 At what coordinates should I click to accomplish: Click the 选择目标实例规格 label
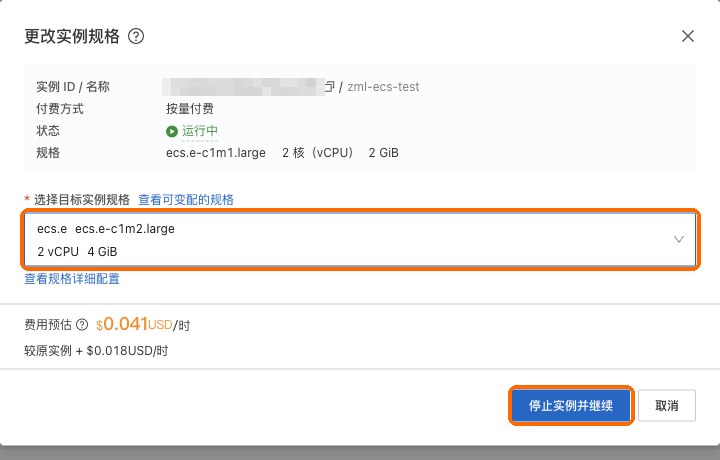coord(82,200)
